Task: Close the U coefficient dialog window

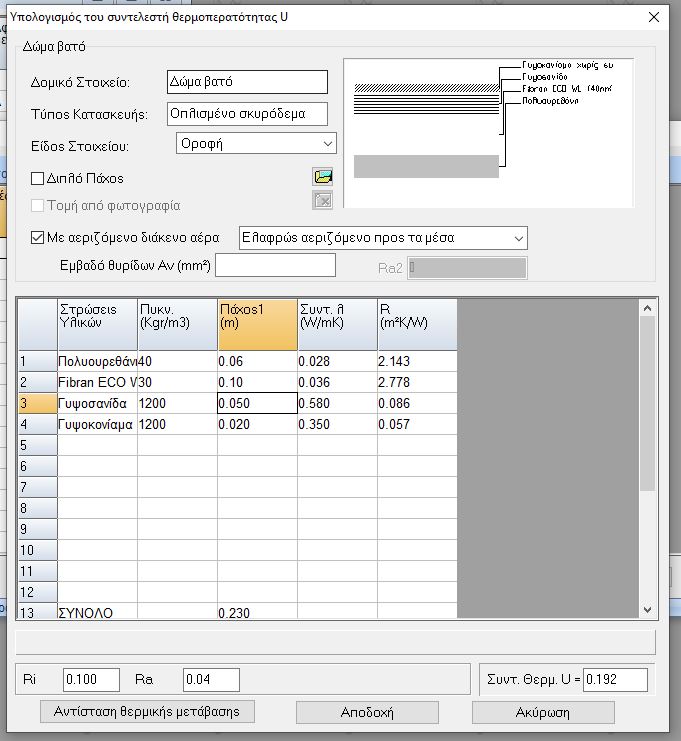Action: [654, 17]
